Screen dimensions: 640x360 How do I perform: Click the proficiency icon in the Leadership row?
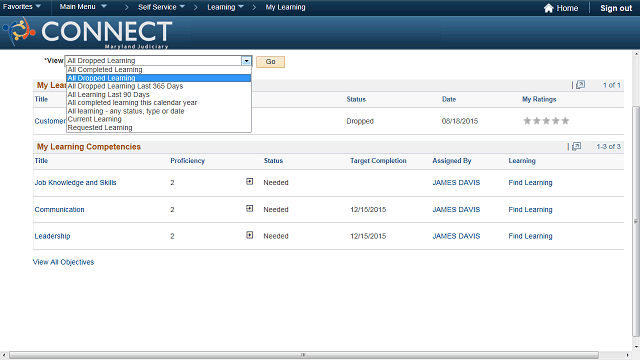pyautogui.click(x=249, y=235)
